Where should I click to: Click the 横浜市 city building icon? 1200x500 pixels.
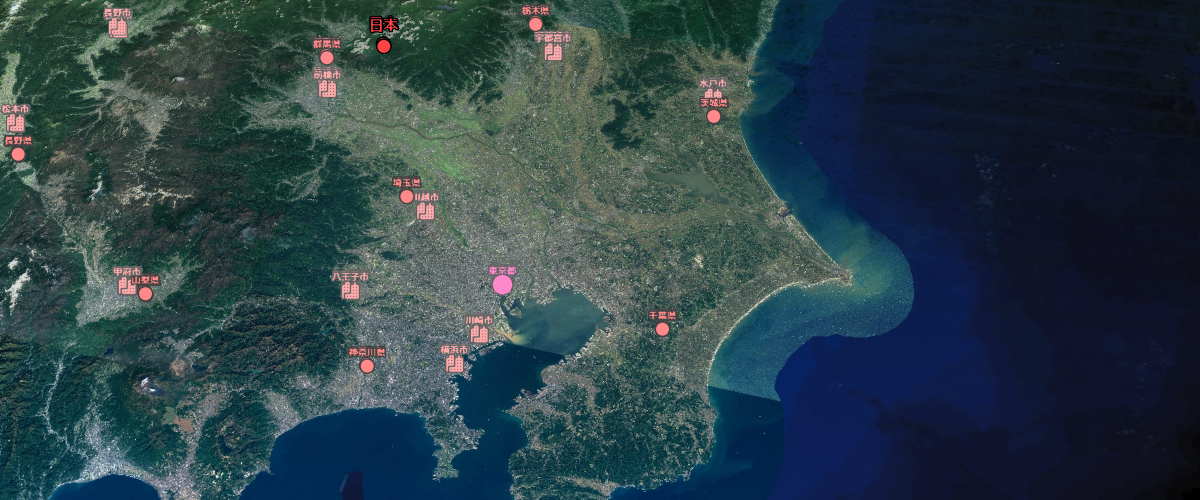(x=455, y=363)
